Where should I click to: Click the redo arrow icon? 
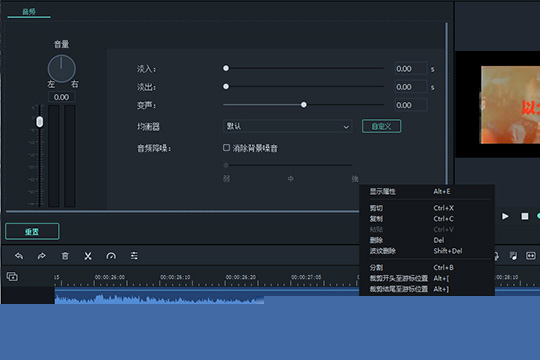(42, 256)
